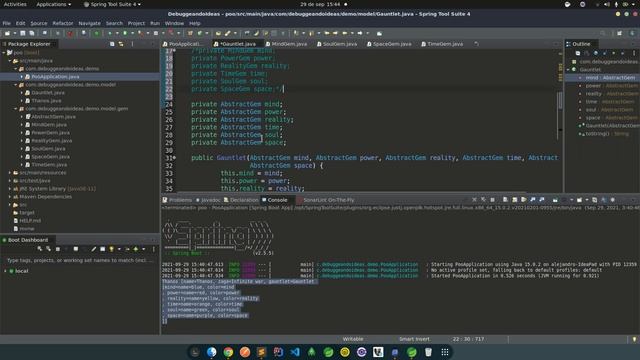Collapse the com.debuggeandoideas.demo.model.gem package
The width and height of the screenshot is (640, 360).
pos(16,109)
